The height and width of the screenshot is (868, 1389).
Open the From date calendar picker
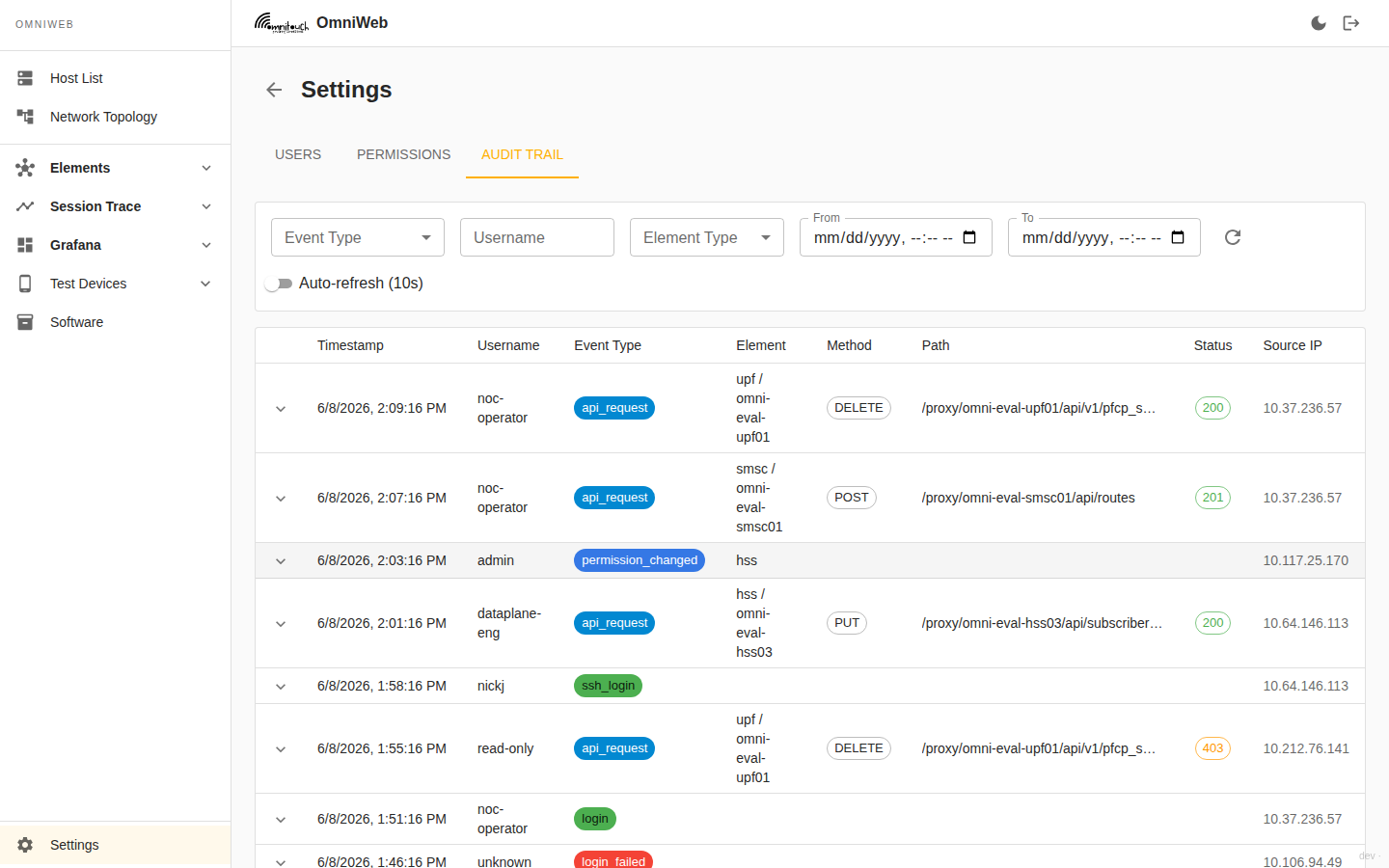pyautogui.click(x=970, y=237)
